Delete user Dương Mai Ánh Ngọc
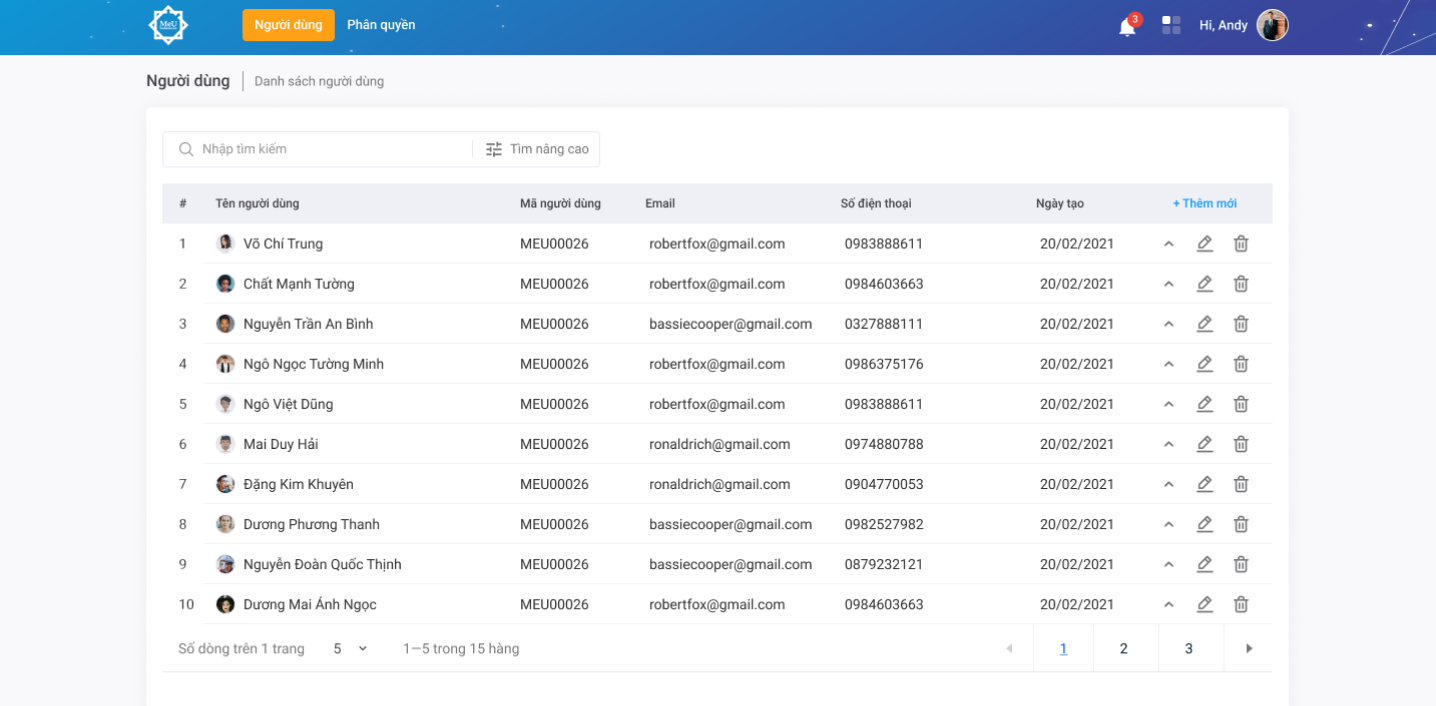The image size is (1436, 706). pyautogui.click(x=1241, y=604)
